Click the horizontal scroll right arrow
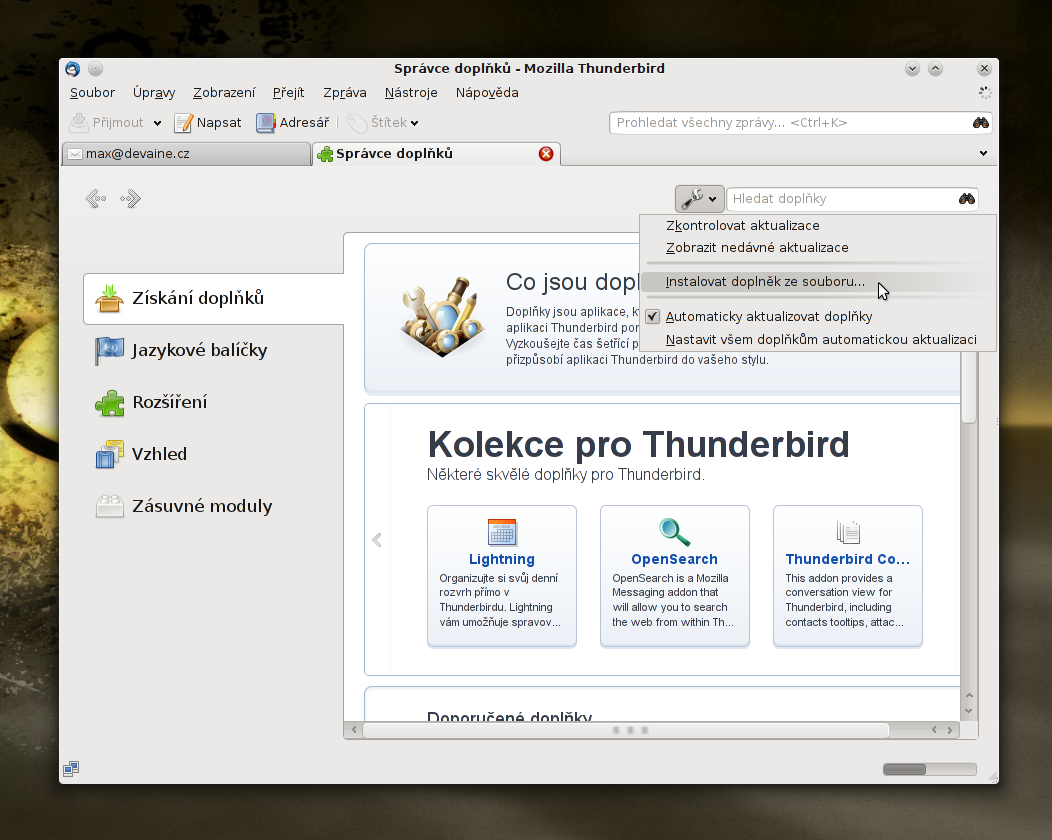This screenshot has width=1052, height=840. click(x=950, y=730)
